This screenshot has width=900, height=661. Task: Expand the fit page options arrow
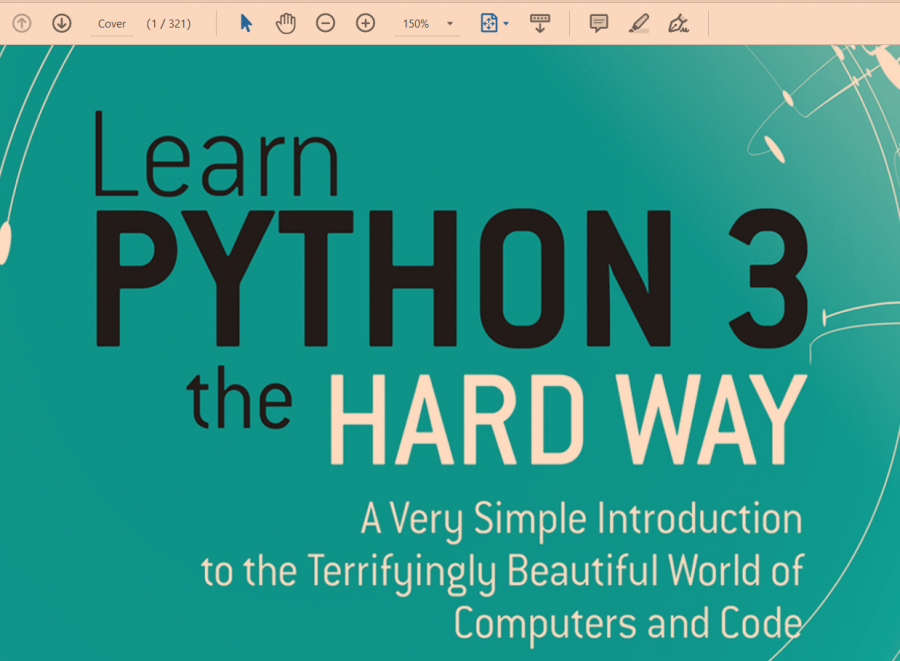[506, 24]
